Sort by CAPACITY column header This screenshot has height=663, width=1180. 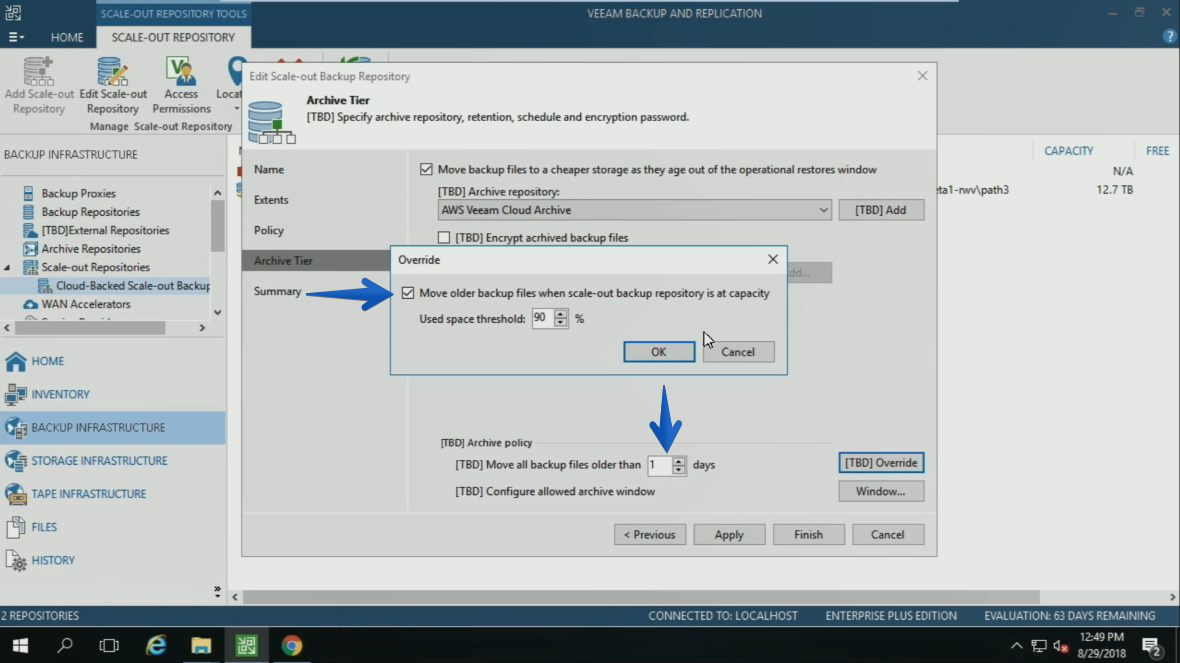point(1069,151)
